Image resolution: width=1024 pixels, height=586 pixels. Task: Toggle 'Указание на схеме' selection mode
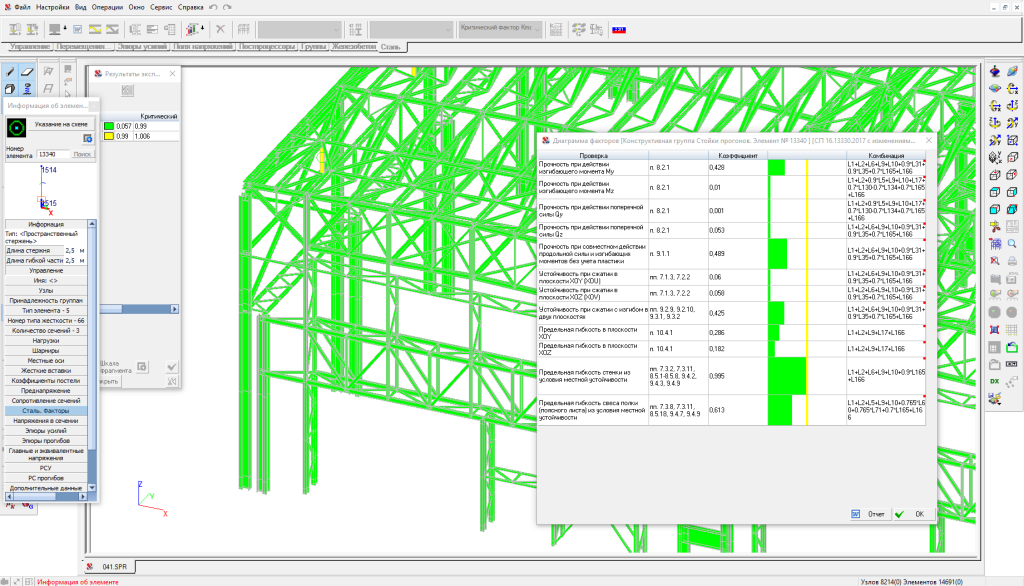[61, 124]
